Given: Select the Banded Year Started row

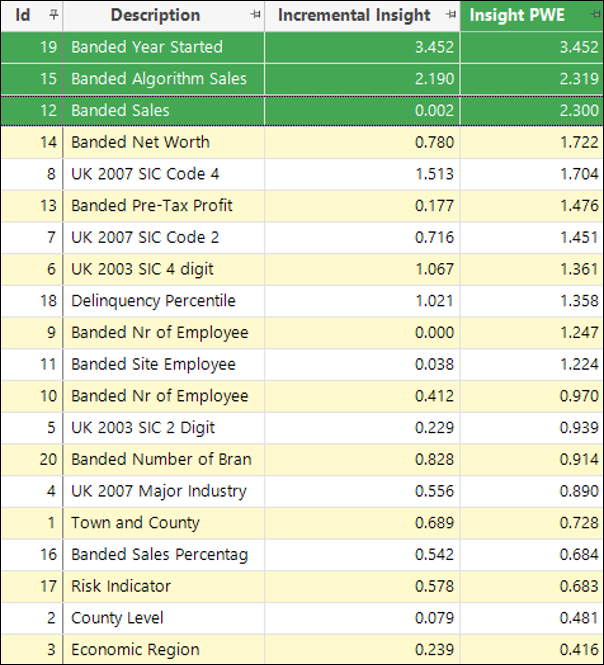Looking at the screenshot, I should [302, 47].
